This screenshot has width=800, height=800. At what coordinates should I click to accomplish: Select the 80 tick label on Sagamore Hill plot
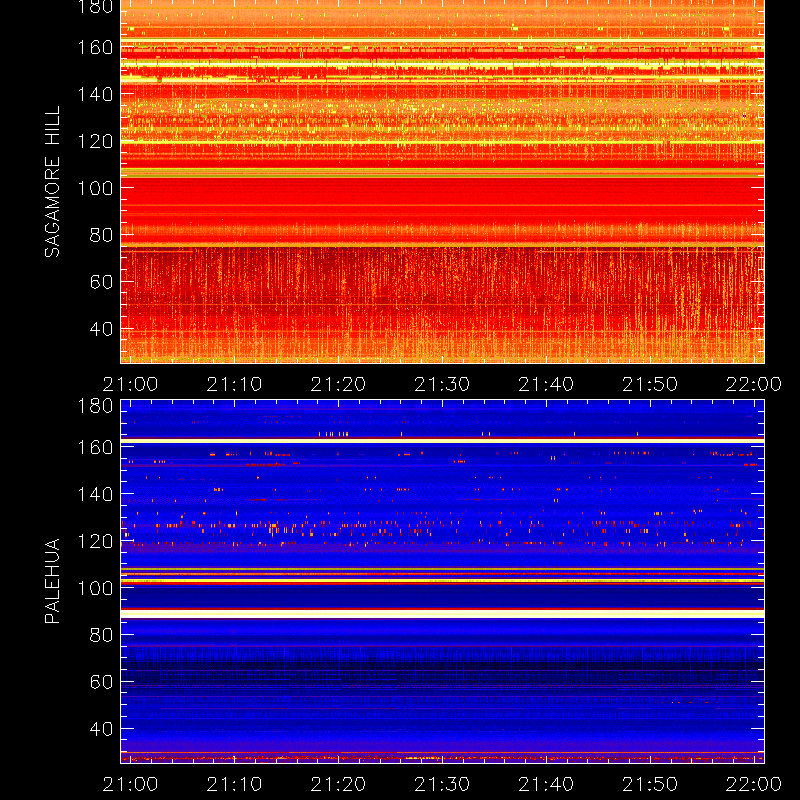tap(101, 235)
